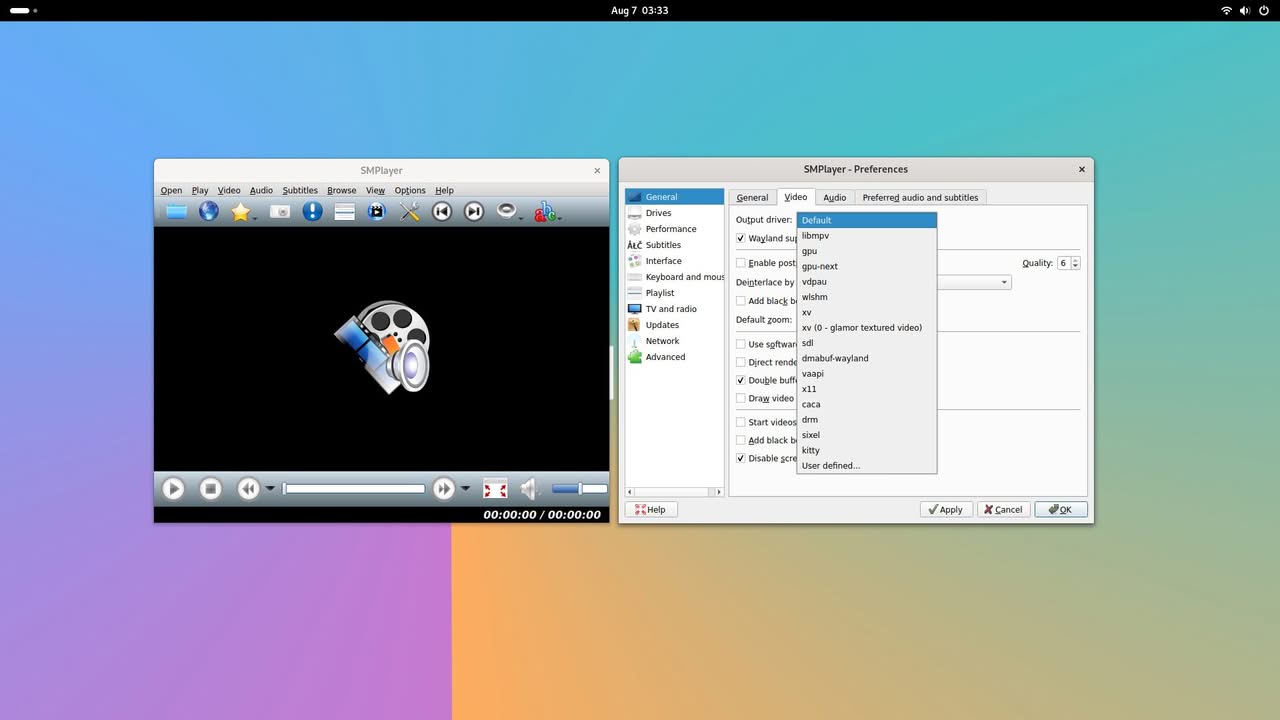Take a screenshot with the camera icon
Image resolution: width=1280 pixels, height=720 pixels.
[280, 211]
